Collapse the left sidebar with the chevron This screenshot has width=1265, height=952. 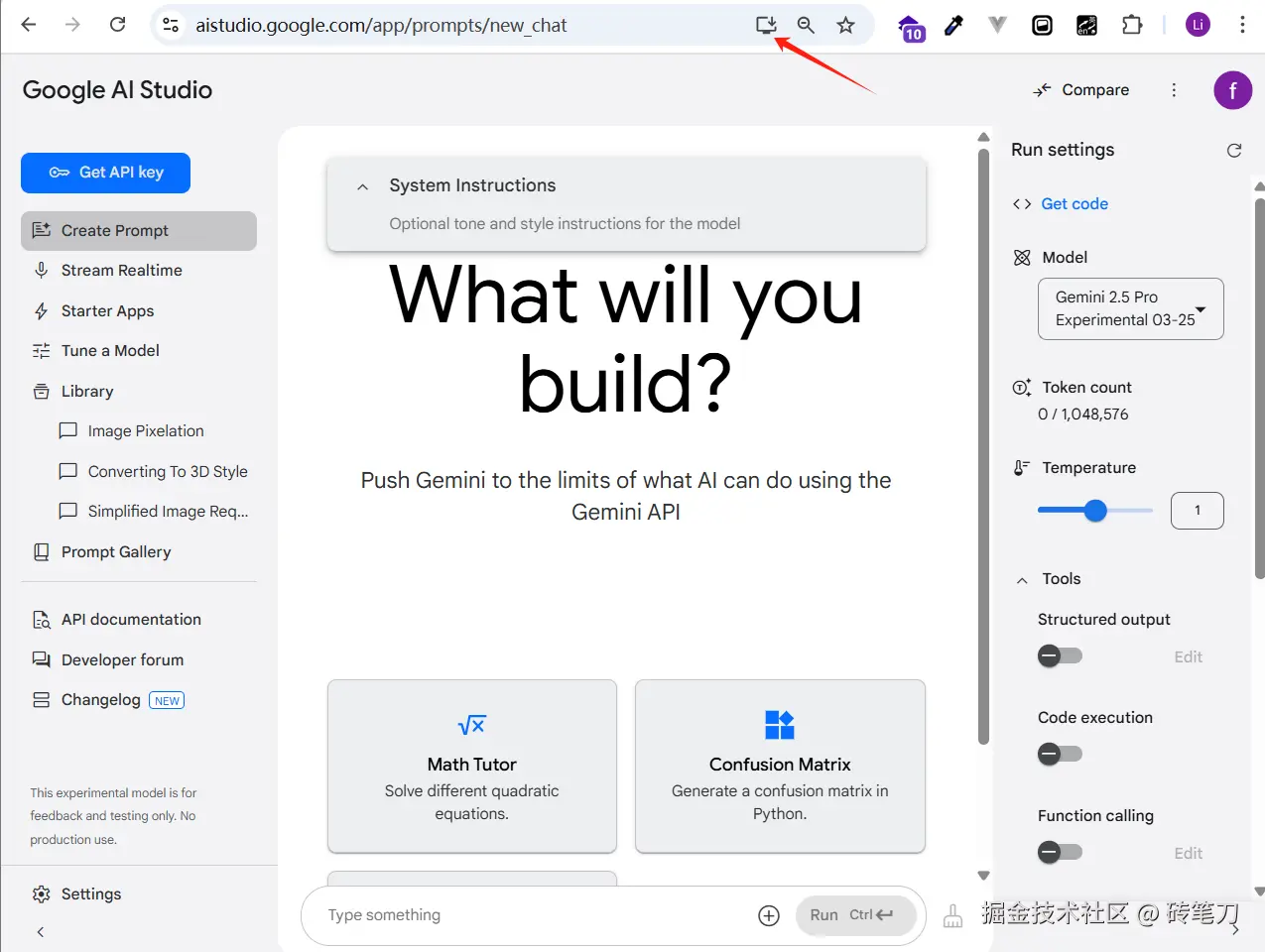pos(41,932)
